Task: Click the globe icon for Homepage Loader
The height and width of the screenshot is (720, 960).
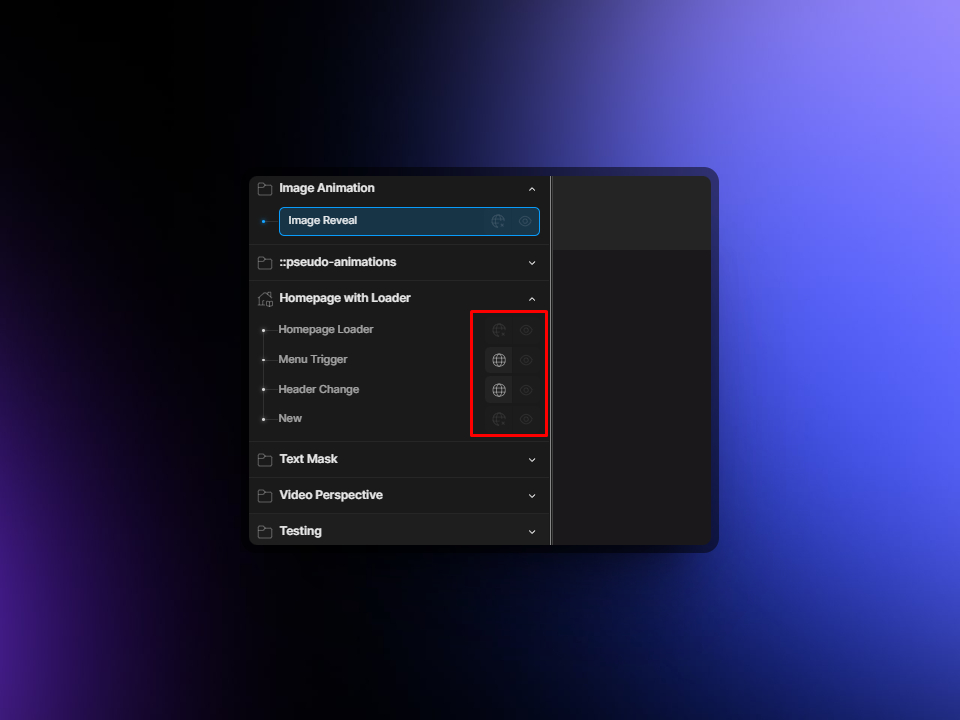Action: pyautogui.click(x=499, y=330)
